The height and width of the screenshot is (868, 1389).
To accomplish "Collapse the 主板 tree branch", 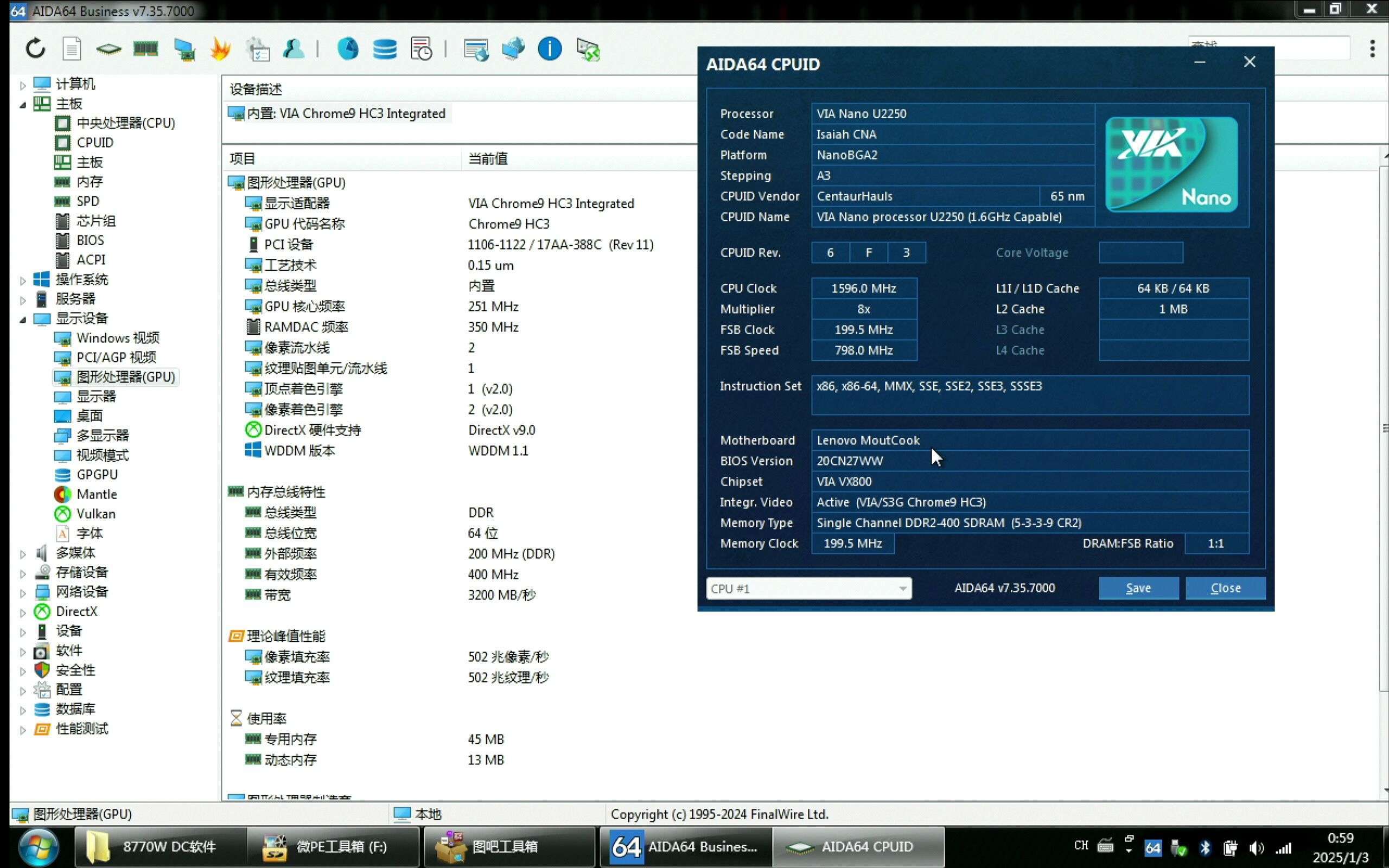I will tap(23, 104).
